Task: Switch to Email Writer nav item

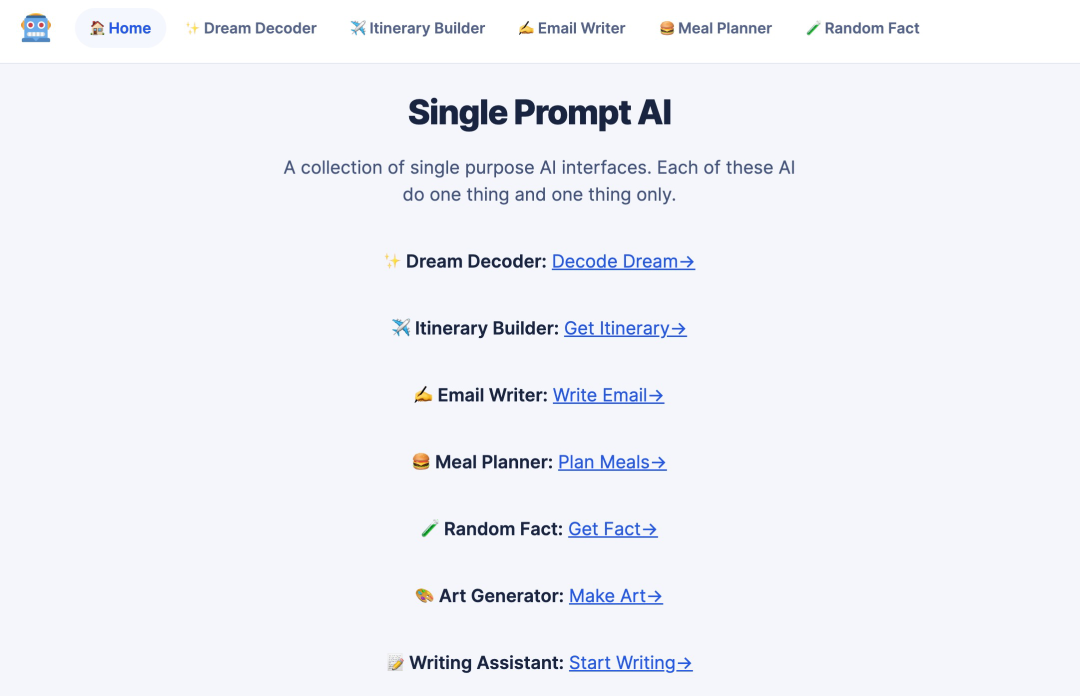Action: pos(572,28)
